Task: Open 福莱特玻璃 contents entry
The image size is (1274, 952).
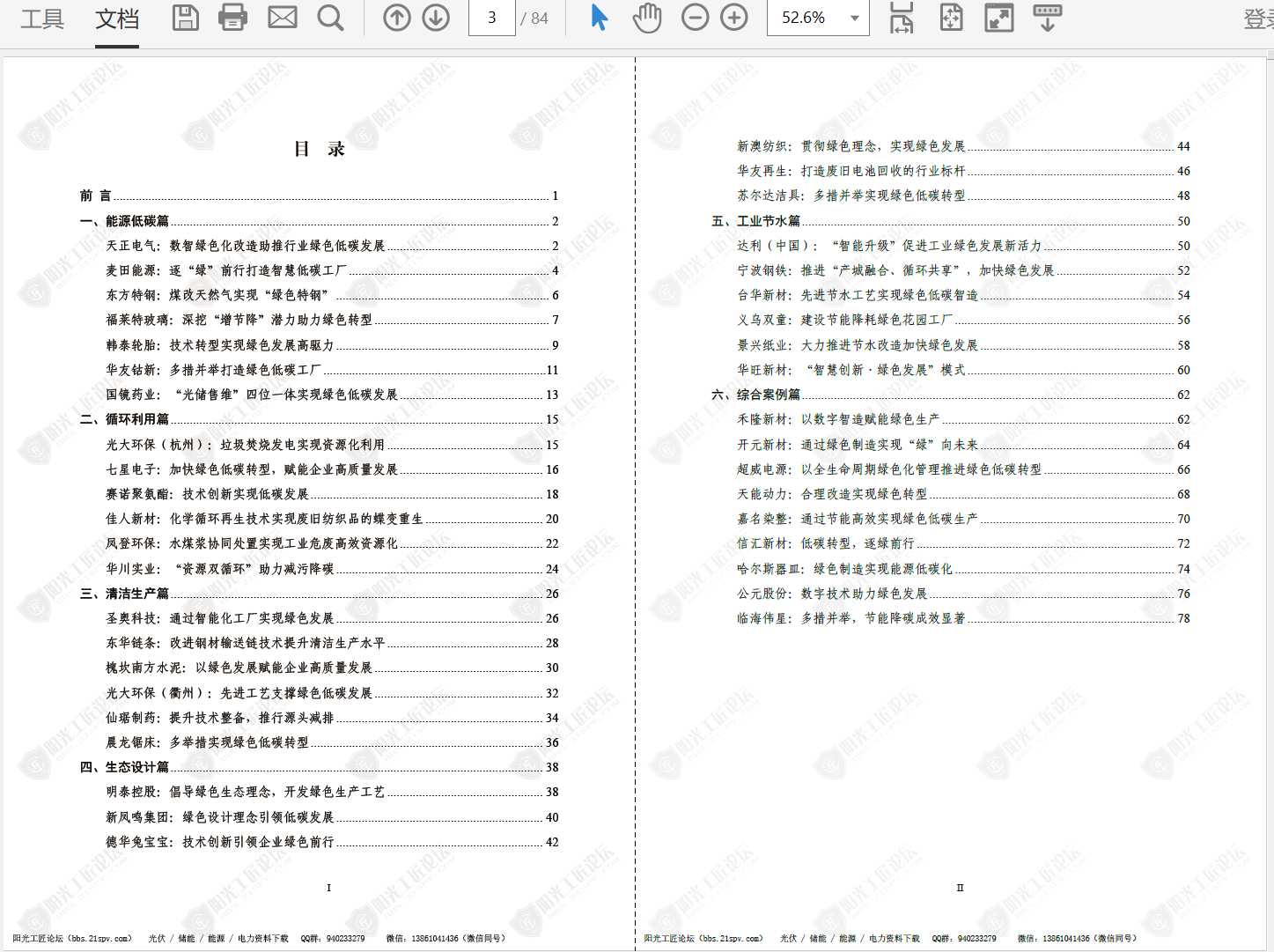Action: click(332, 320)
